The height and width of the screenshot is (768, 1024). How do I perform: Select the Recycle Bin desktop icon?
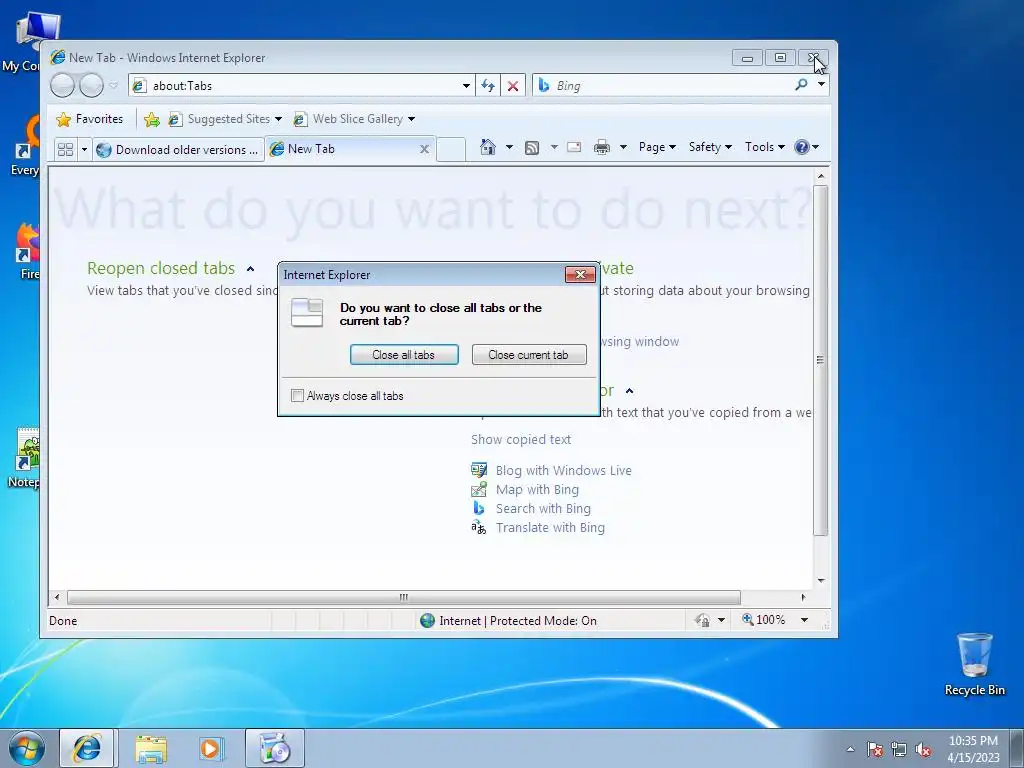tap(974, 664)
